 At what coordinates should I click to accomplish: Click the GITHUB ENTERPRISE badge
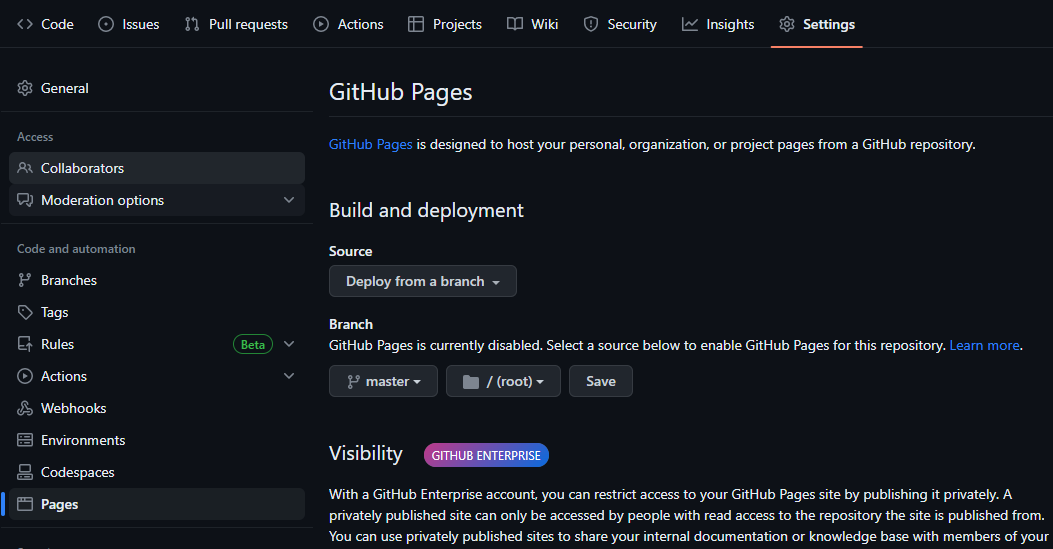click(486, 456)
